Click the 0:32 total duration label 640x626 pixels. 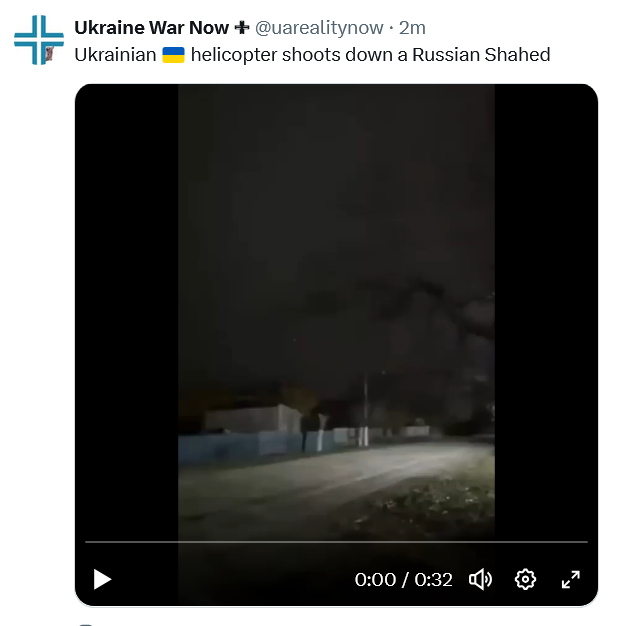tap(433, 579)
